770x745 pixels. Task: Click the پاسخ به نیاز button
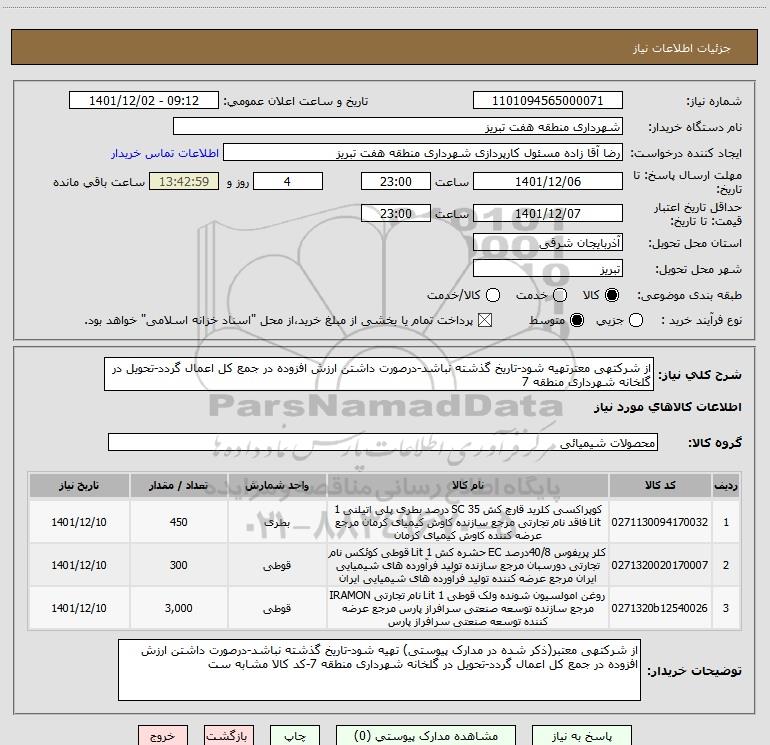pyautogui.click(x=582, y=736)
